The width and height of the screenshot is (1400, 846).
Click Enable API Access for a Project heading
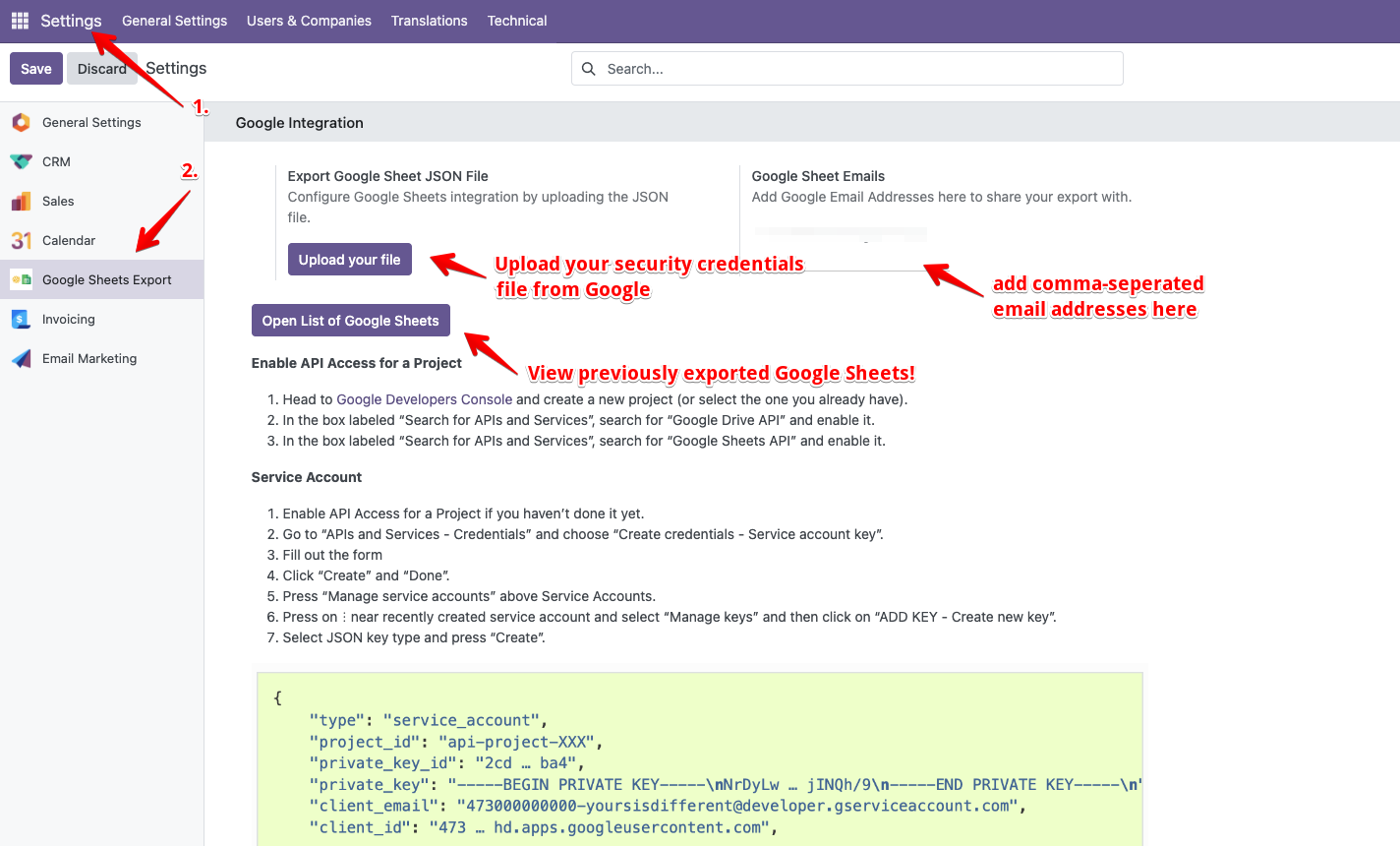click(357, 363)
